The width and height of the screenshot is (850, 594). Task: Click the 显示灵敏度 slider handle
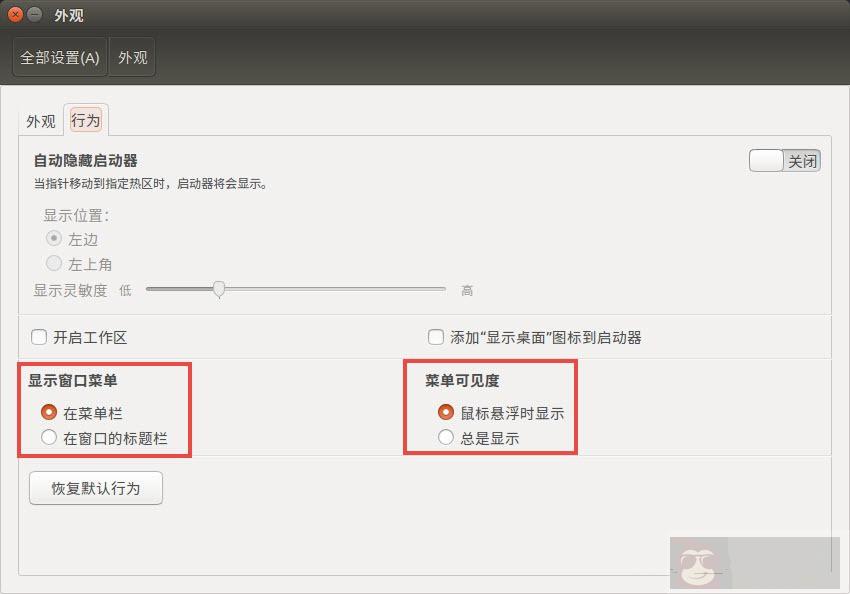click(220, 289)
